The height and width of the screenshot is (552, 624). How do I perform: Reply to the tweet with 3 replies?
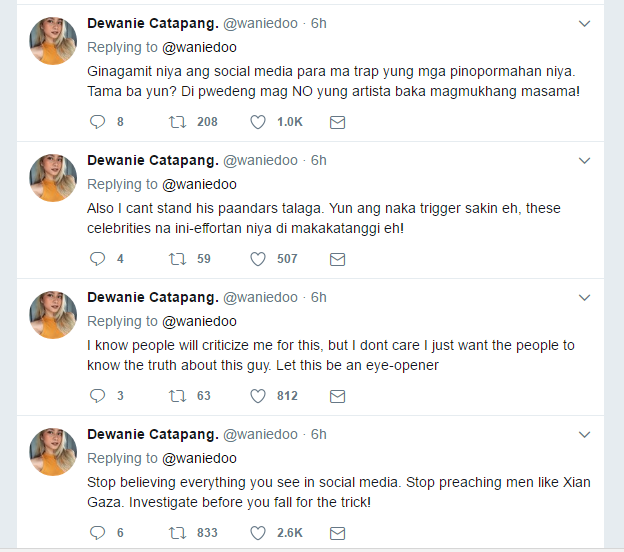pos(97,395)
